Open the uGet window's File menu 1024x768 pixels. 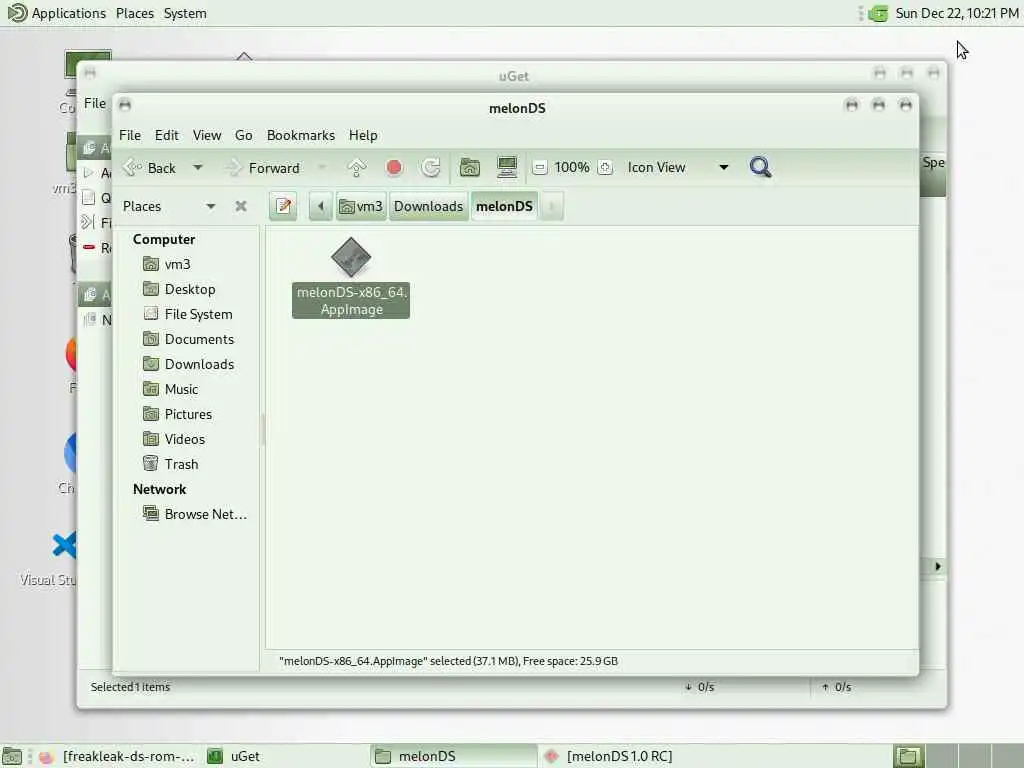[x=95, y=103]
